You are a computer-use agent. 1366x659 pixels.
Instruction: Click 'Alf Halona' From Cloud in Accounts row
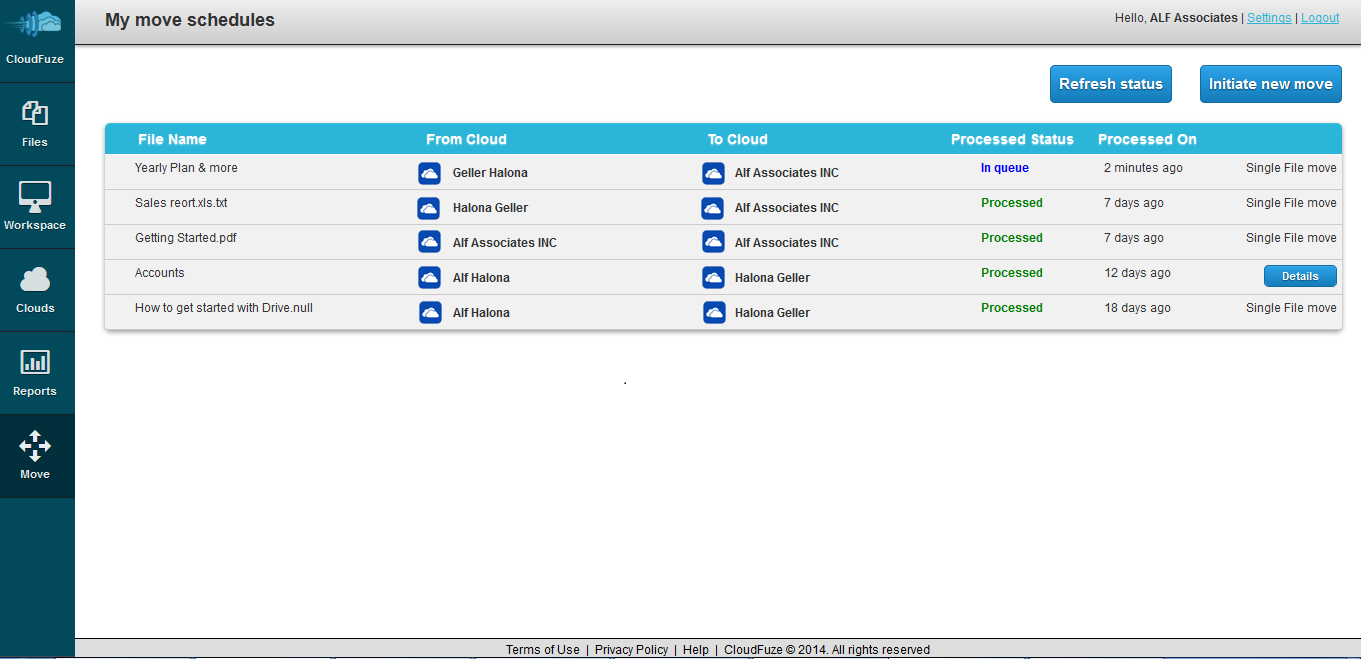tap(481, 278)
